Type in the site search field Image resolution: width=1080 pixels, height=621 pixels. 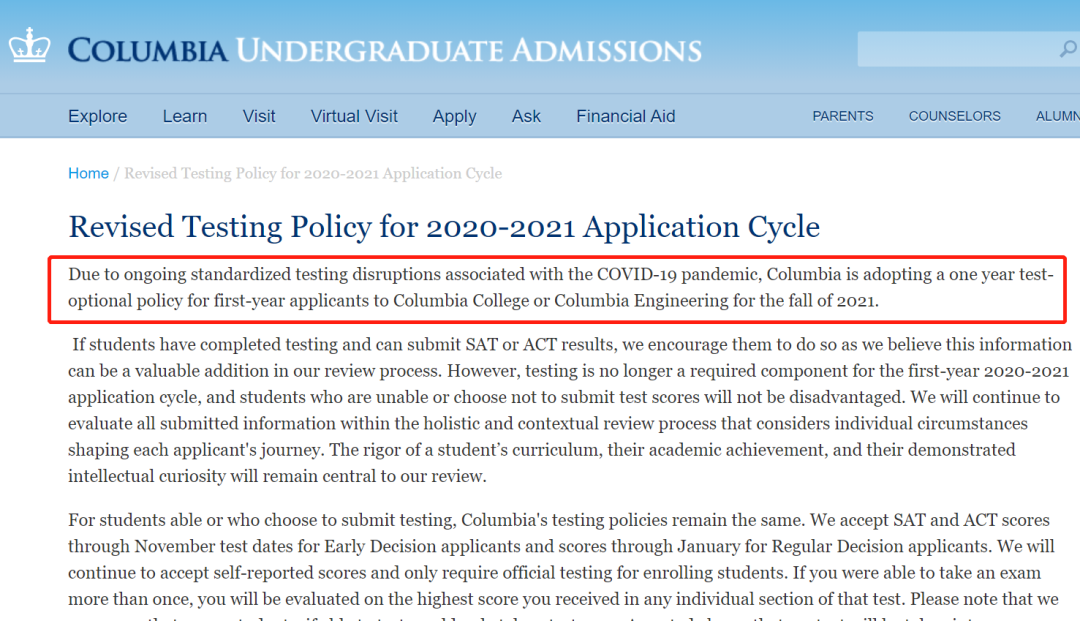click(955, 49)
